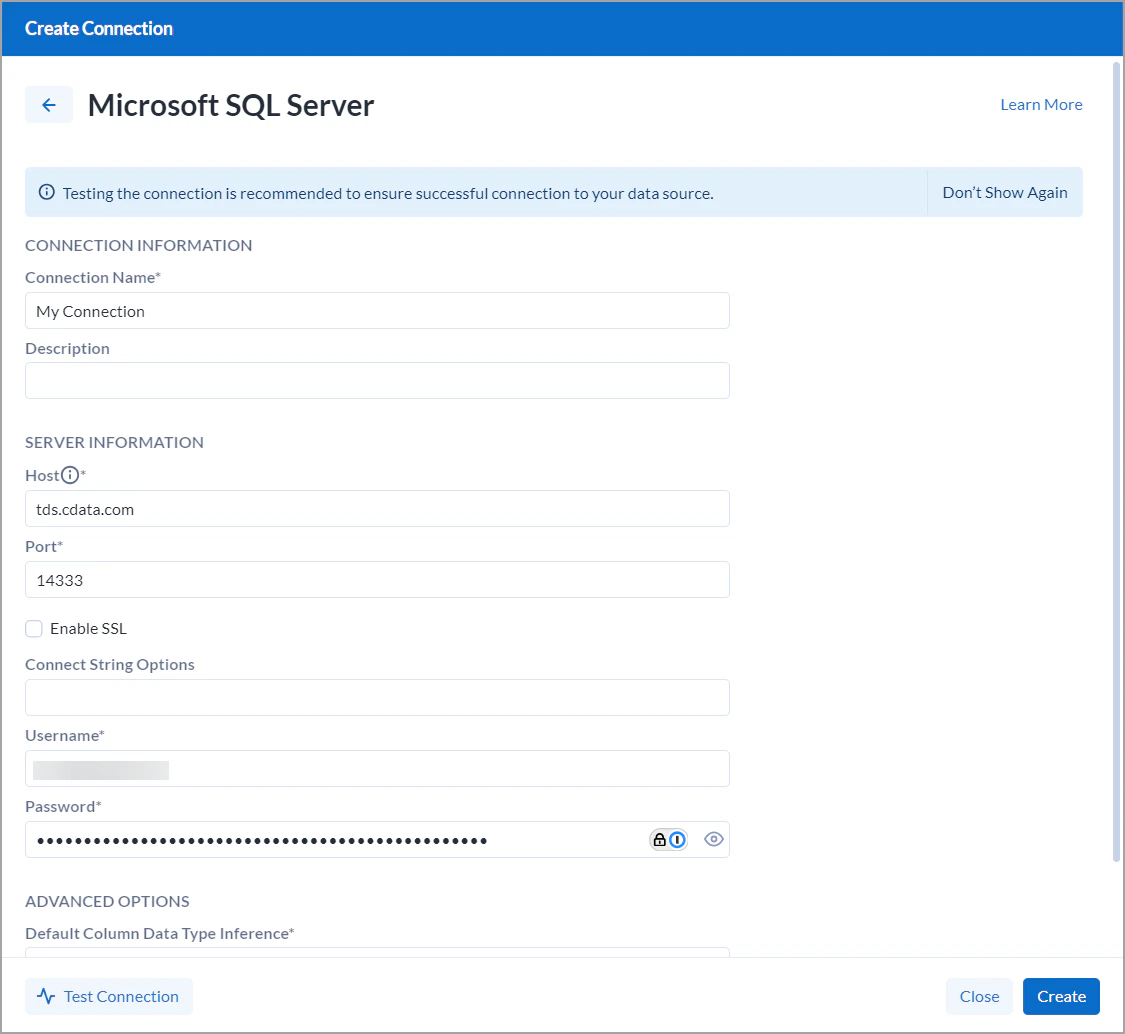This screenshot has width=1125, height=1034.
Task: Click the Connect String Options field
Action: coord(377,697)
